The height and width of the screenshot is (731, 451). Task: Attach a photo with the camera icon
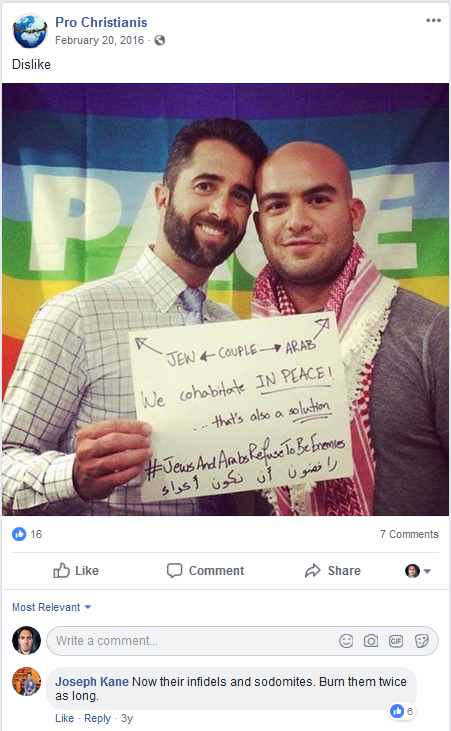tap(371, 641)
